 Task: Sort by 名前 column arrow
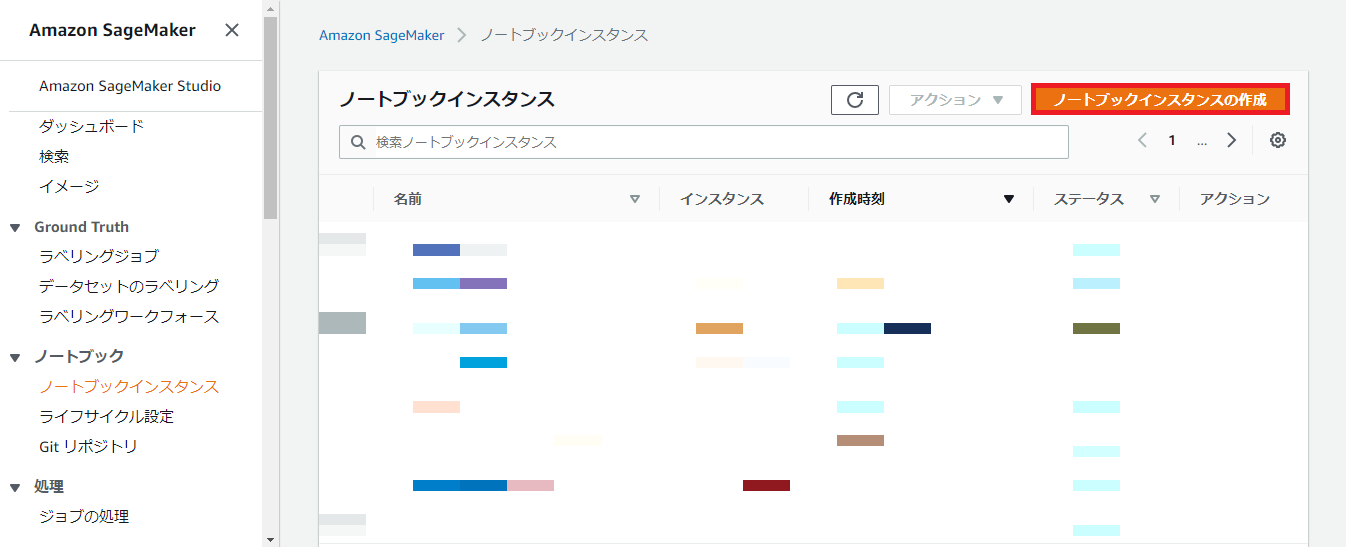[x=634, y=199]
